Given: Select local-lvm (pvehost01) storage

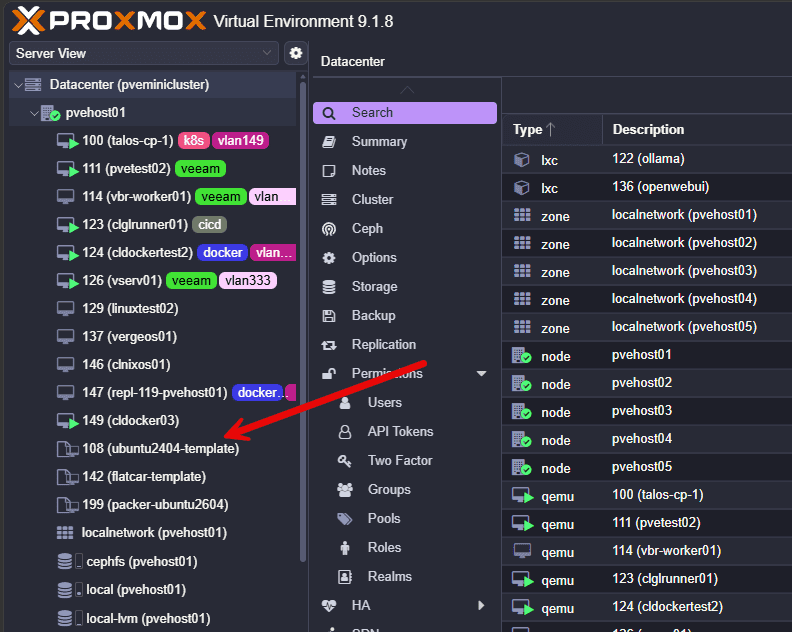Looking at the screenshot, I should click(148, 618).
